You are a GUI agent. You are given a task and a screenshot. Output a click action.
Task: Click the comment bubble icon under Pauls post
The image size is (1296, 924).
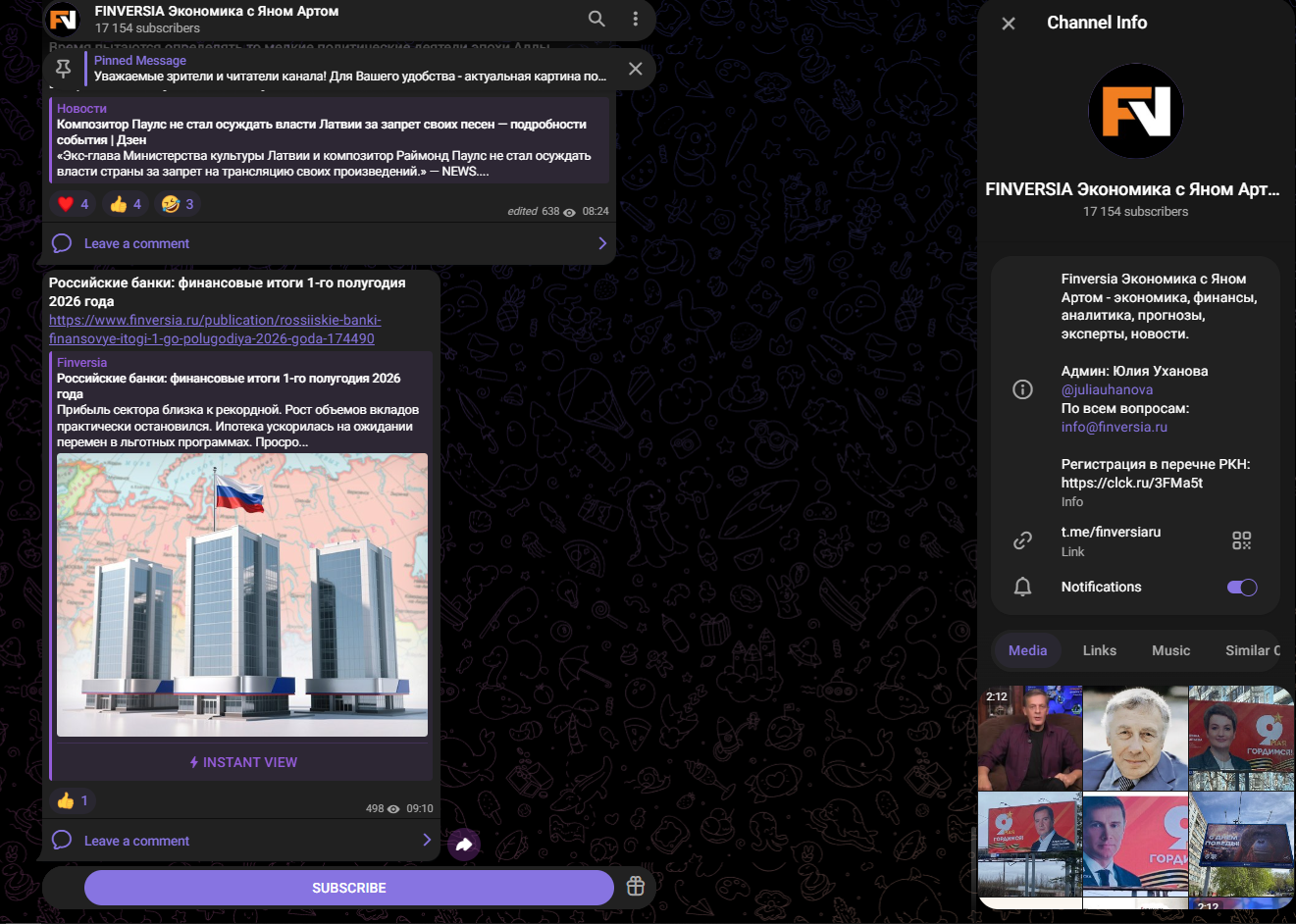62,243
